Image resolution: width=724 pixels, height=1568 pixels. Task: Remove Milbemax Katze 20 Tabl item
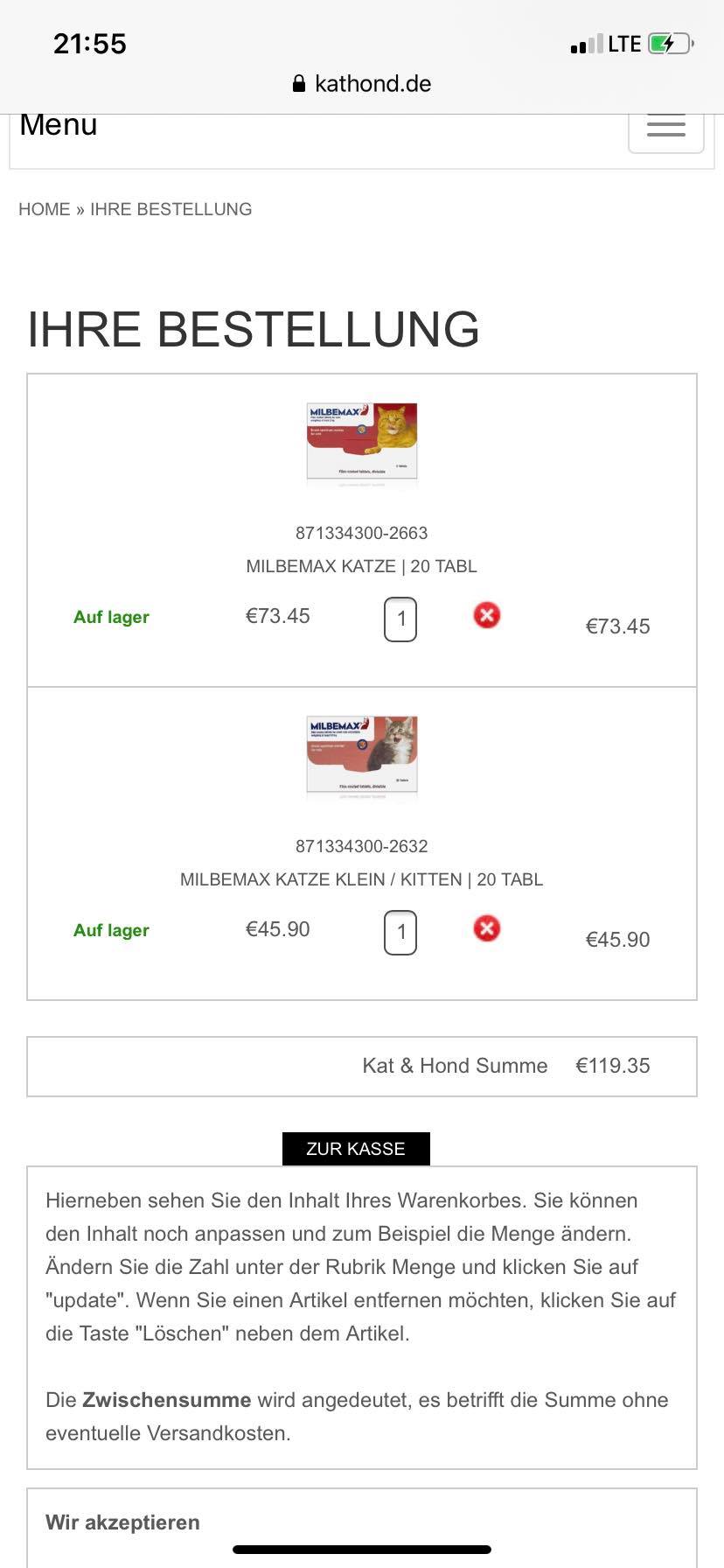tap(487, 615)
